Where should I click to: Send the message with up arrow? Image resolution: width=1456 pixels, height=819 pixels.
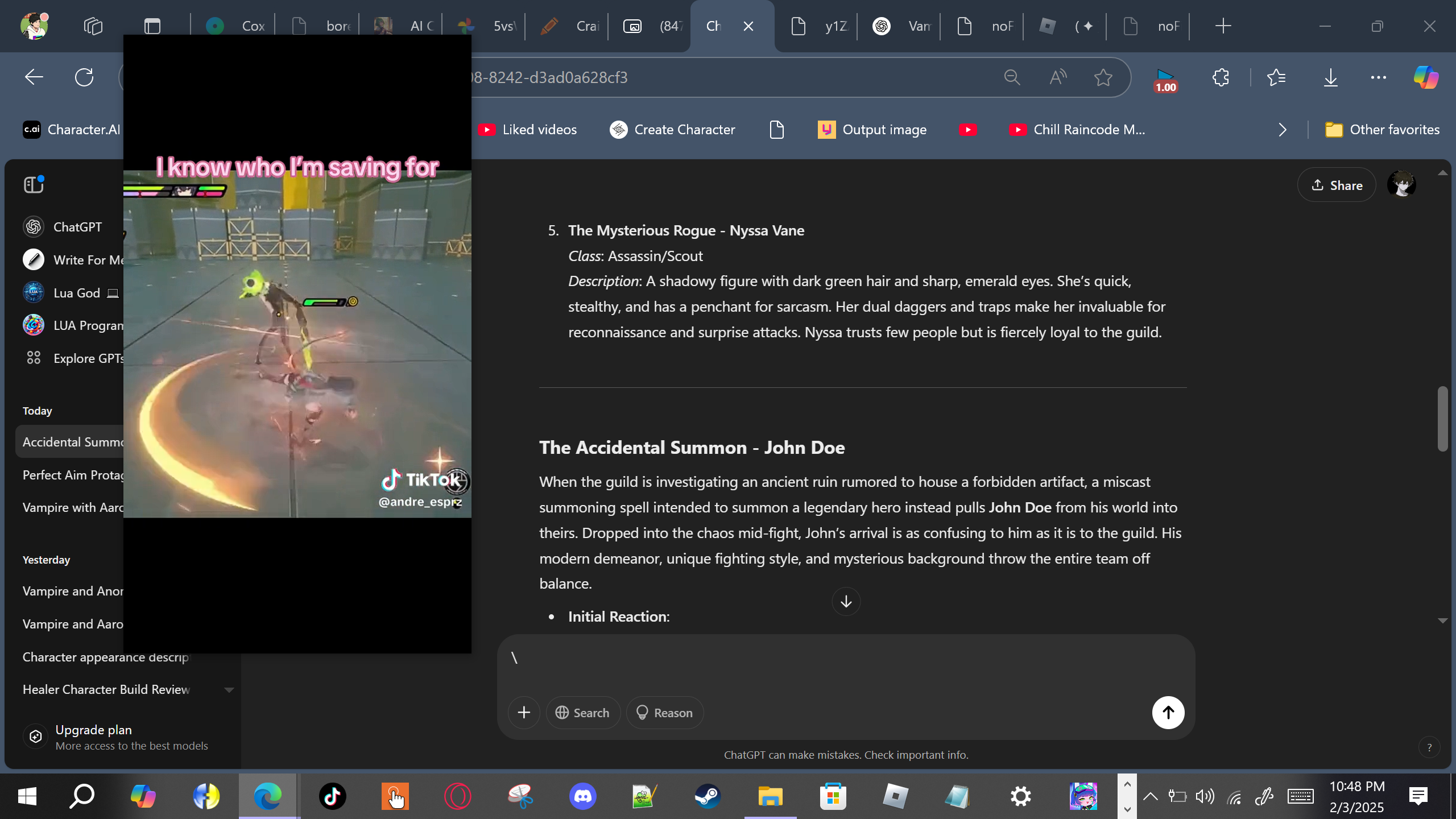pyautogui.click(x=1168, y=713)
